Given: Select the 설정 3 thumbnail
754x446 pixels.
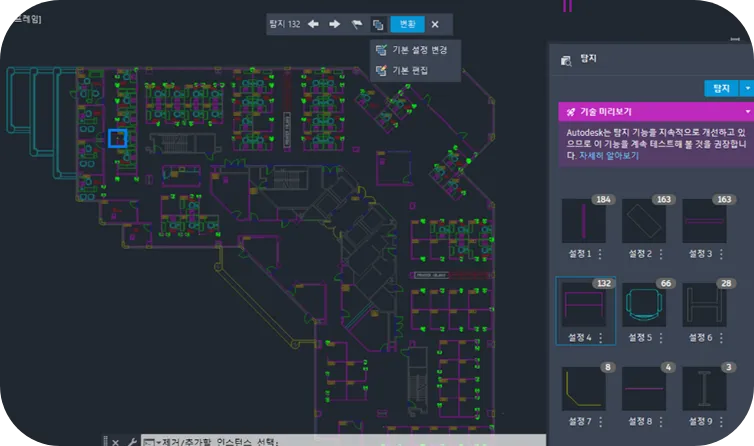Looking at the screenshot, I should click(x=704, y=221).
